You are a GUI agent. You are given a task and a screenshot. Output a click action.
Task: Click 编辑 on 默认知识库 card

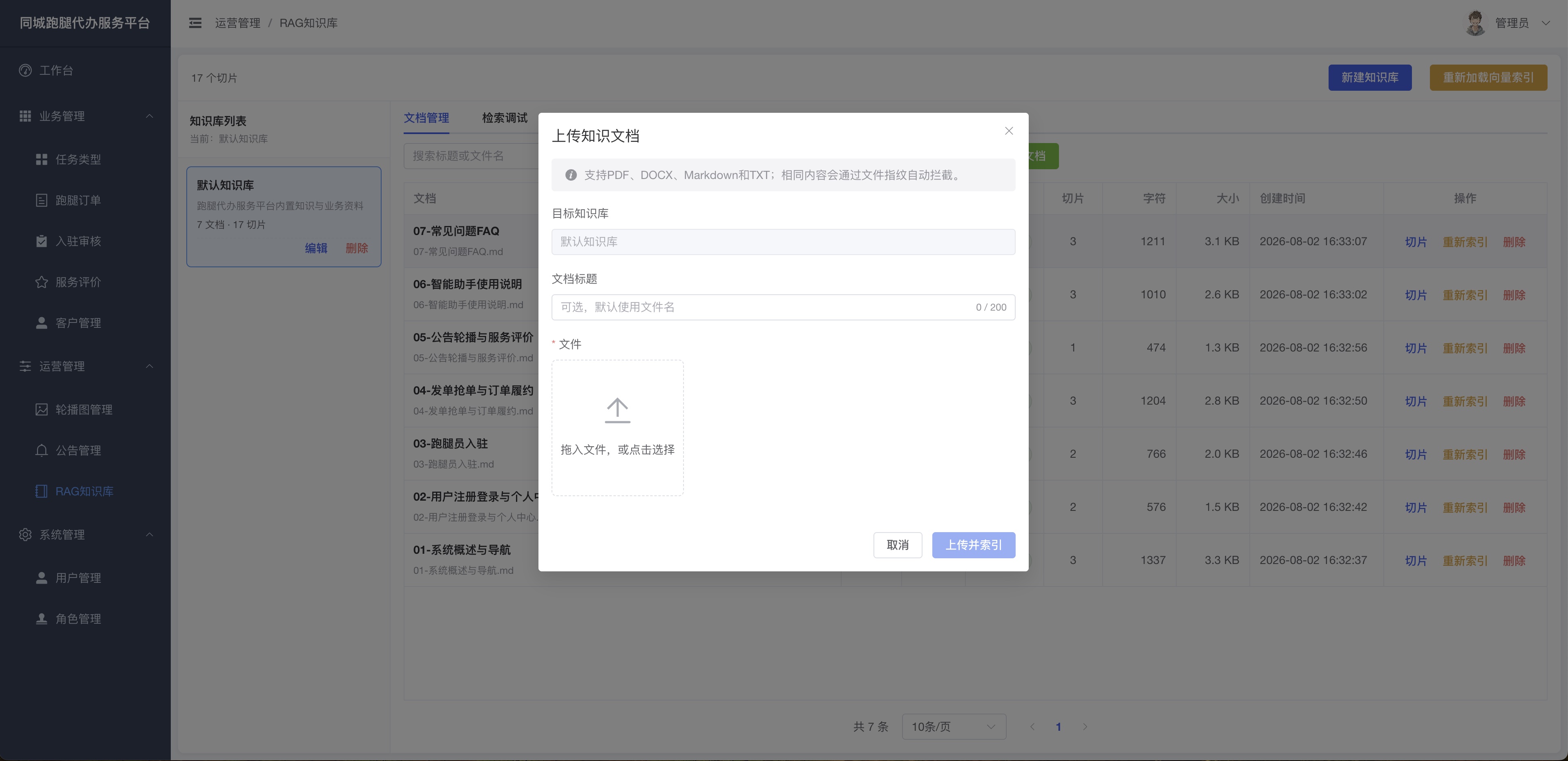(316, 248)
